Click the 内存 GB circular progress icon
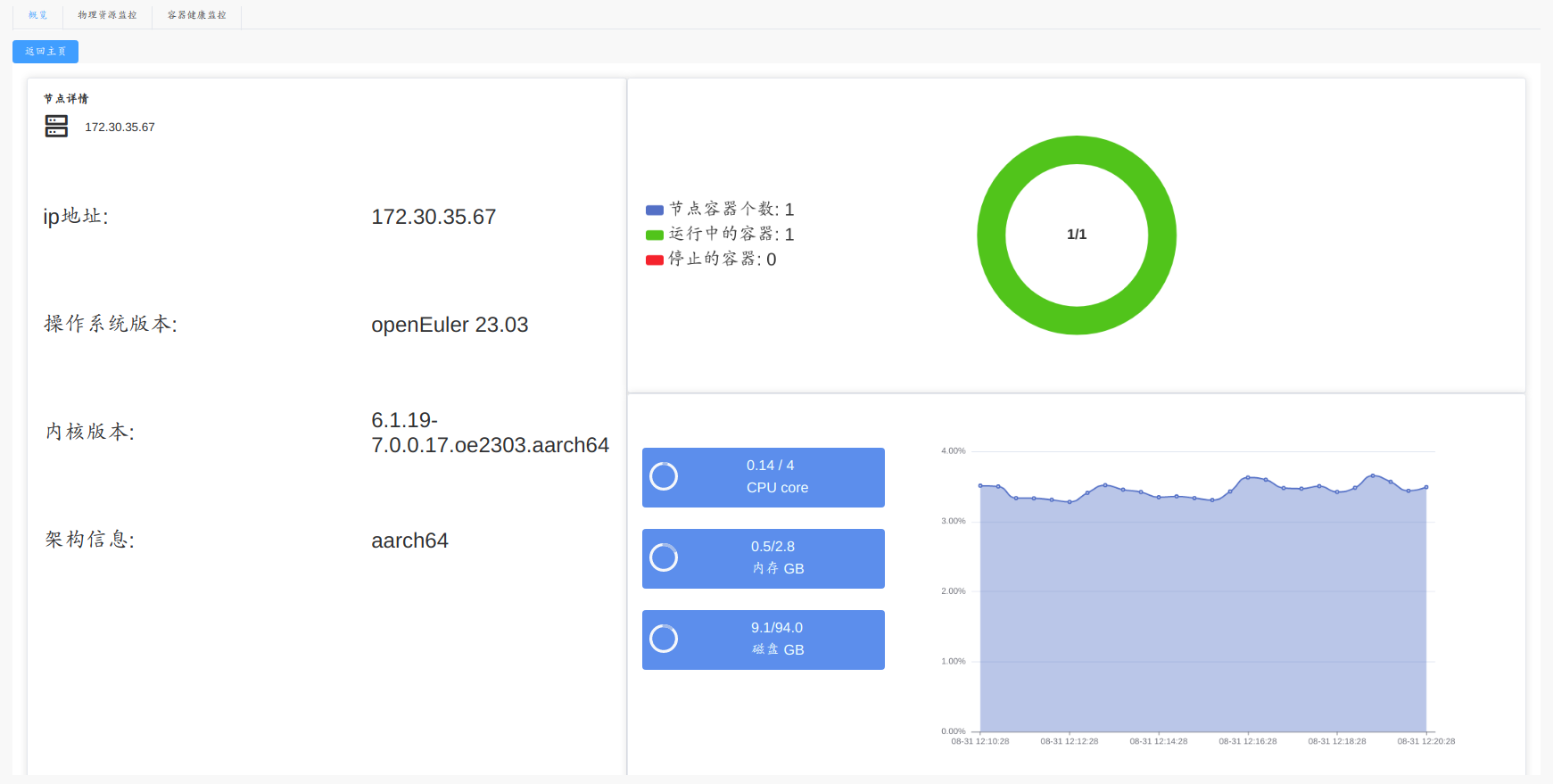Viewport: 1553px width, 784px height. 664,557
